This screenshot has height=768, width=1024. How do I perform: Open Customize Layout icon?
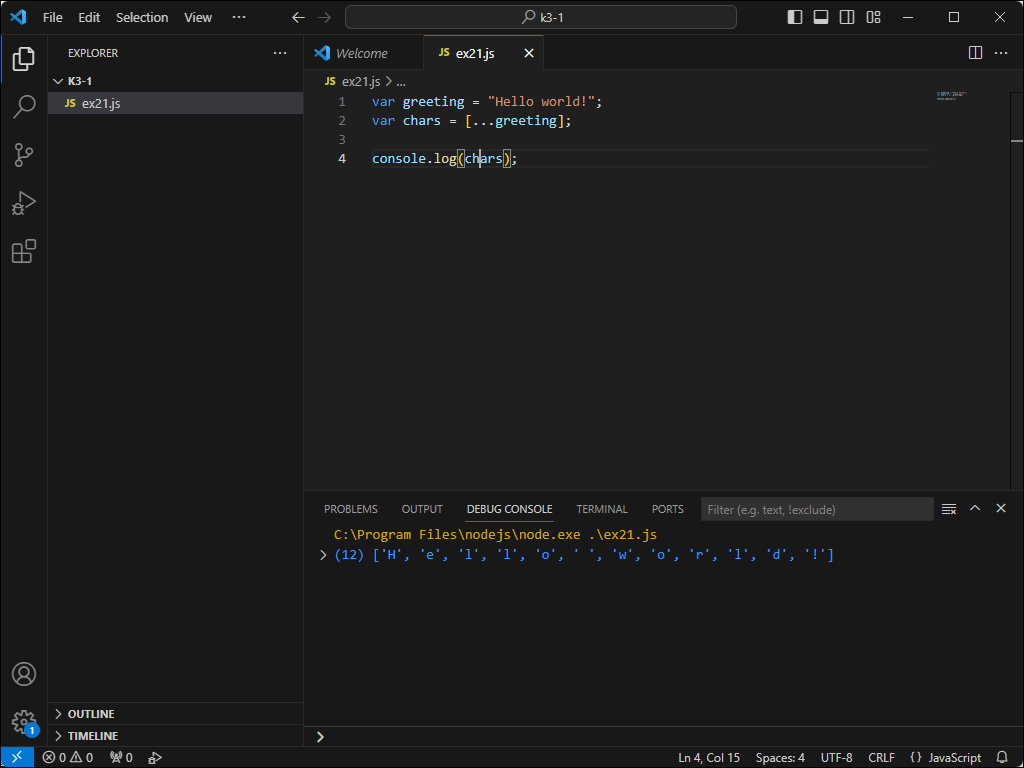tap(873, 18)
